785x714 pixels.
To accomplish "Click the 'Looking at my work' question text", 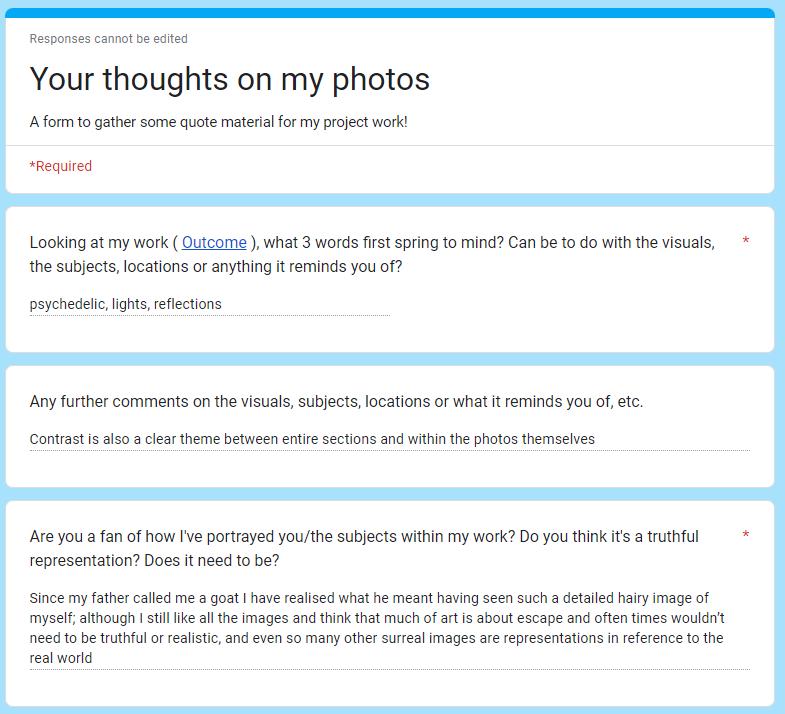I will coord(100,242).
